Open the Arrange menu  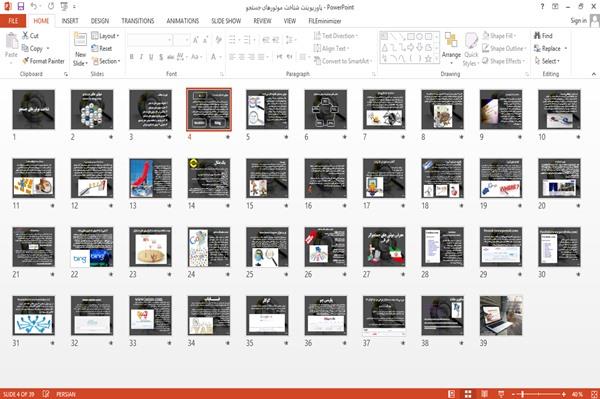(451, 49)
